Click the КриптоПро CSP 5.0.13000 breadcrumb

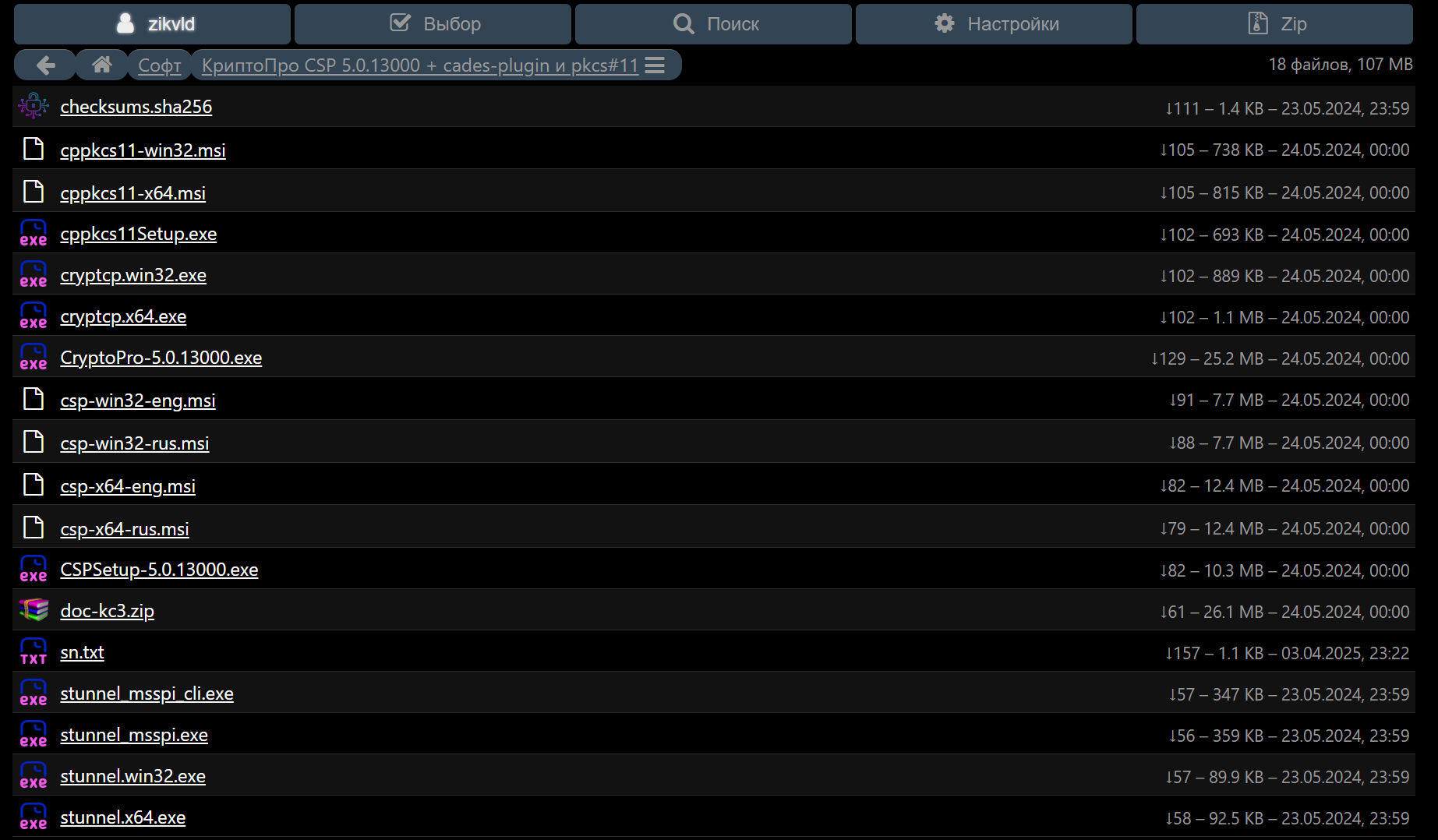click(419, 65)
